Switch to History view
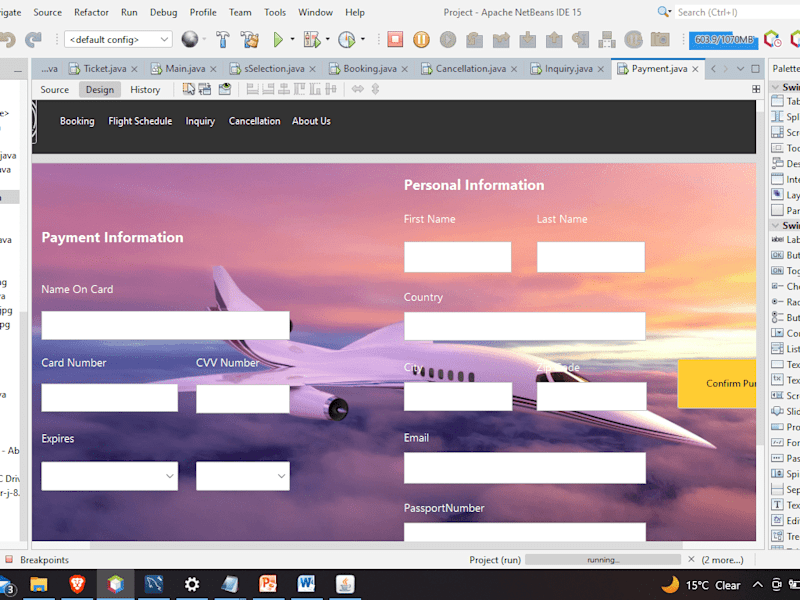Image resolution: width=800 pixels, height=600 pixels. point(145,90)
